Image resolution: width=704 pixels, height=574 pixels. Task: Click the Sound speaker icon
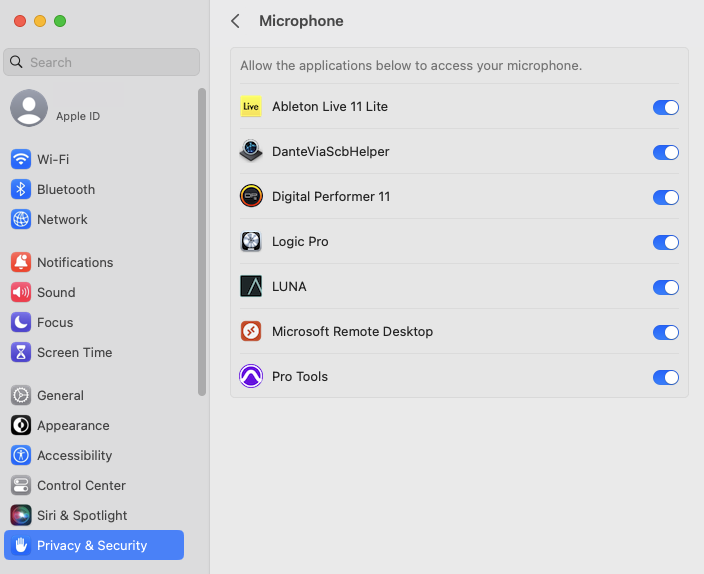(21, 292)
